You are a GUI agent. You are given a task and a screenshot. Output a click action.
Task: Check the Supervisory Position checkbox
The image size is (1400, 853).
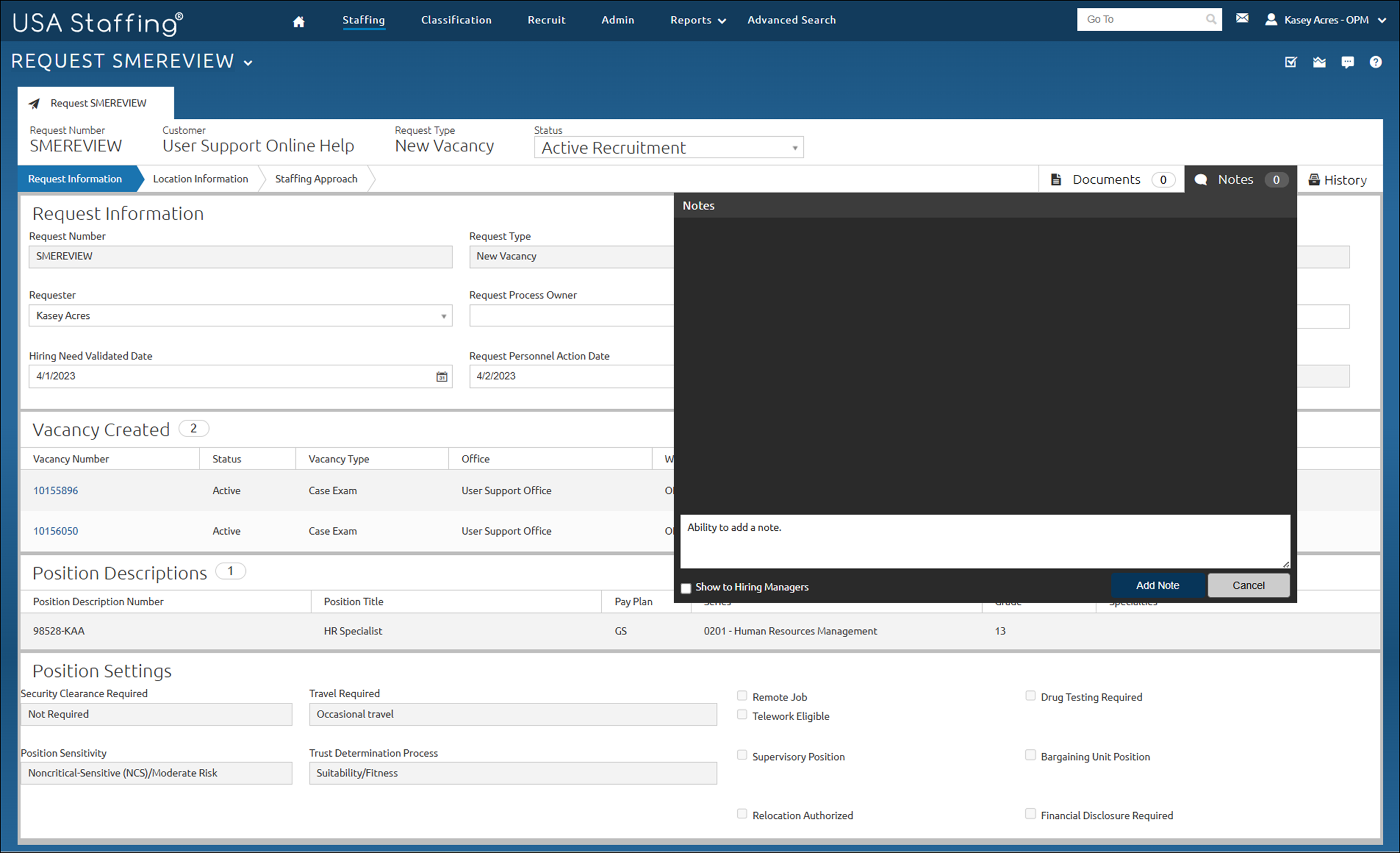742,755
